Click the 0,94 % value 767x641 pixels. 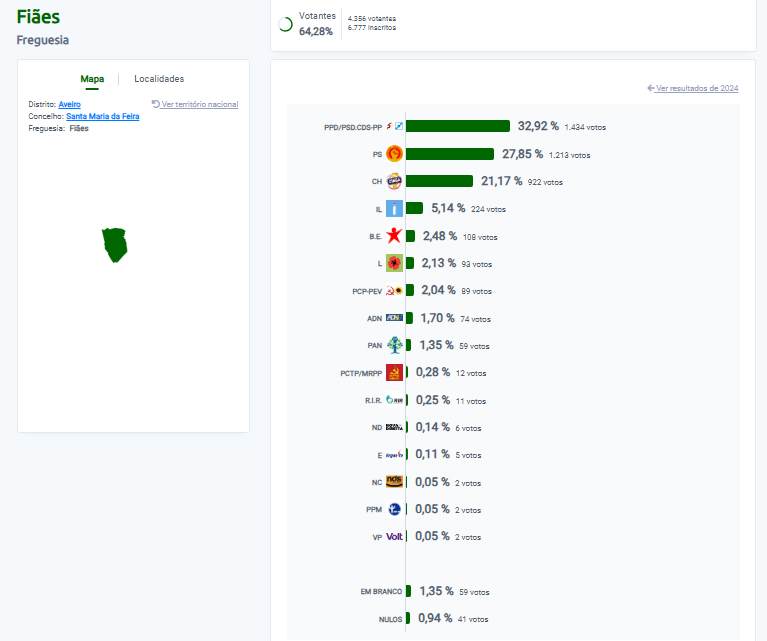(x=435, y=618)
